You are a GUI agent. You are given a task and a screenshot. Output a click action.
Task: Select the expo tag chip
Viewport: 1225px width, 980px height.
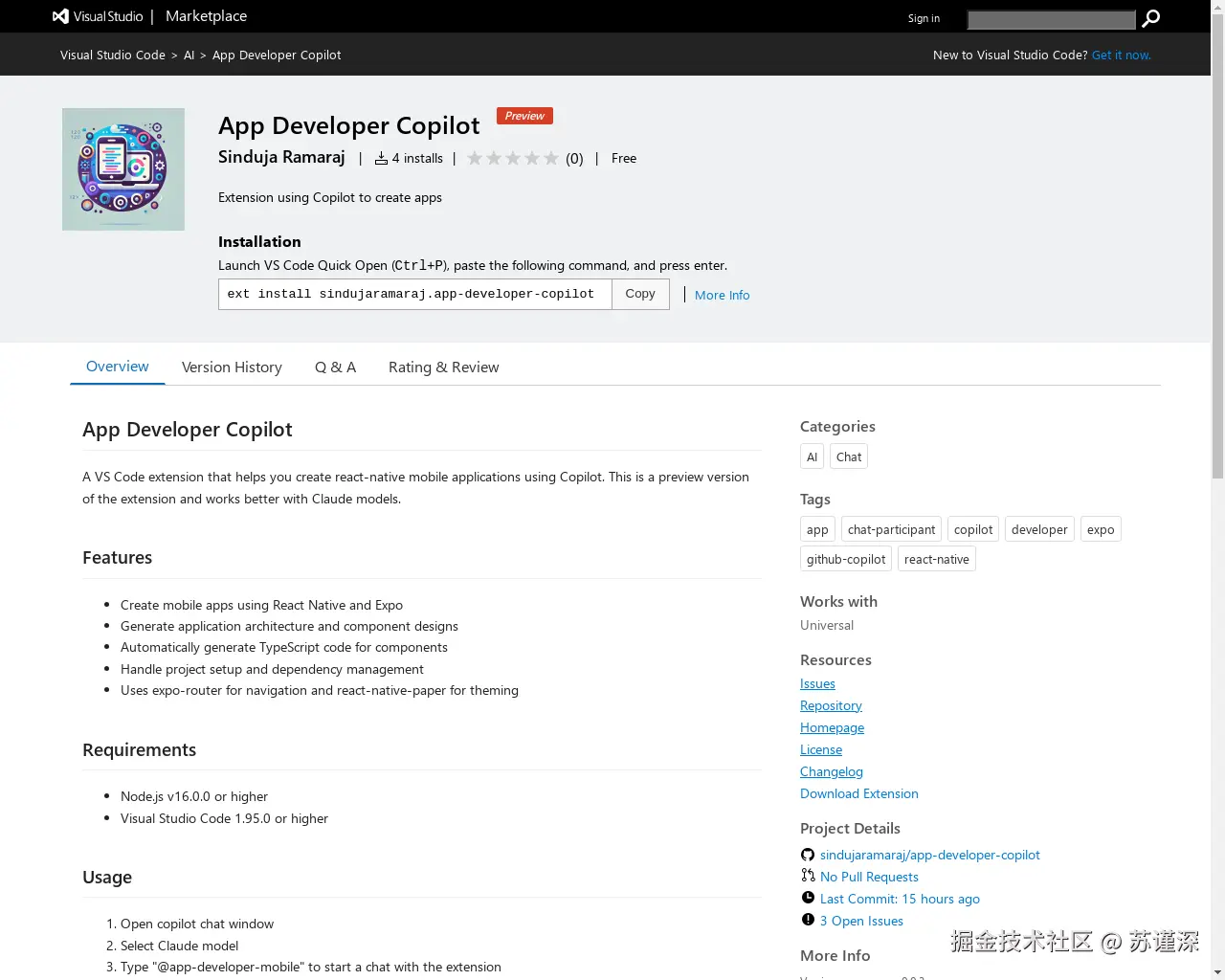(1100, 528)
